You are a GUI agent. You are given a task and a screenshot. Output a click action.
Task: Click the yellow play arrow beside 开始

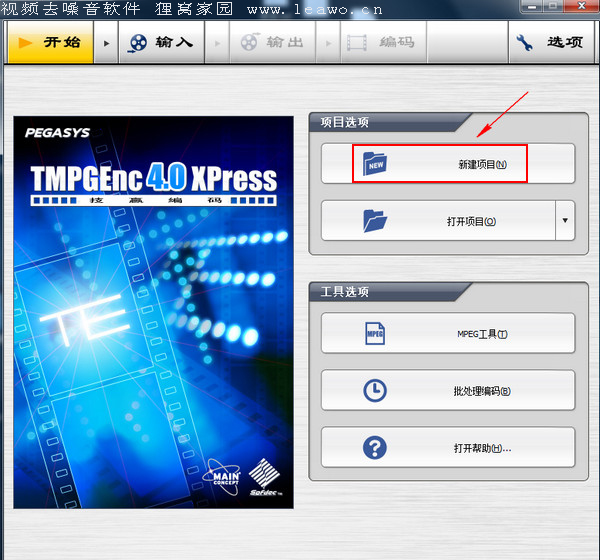pos(25,42)
